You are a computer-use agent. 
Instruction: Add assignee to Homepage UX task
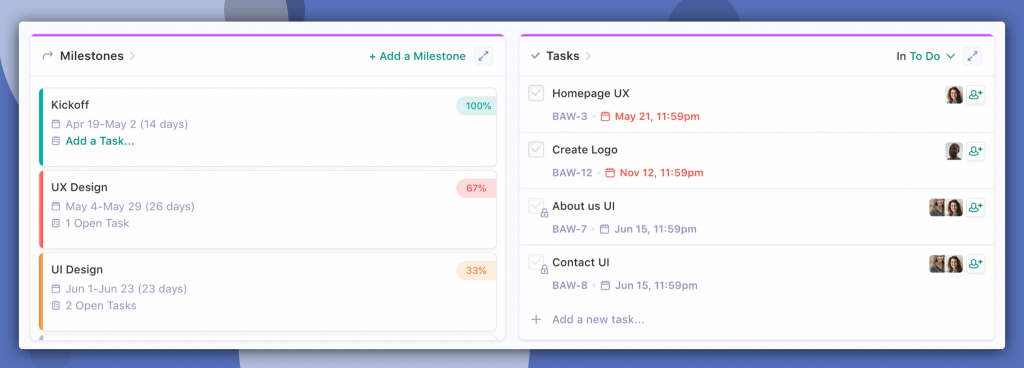coord(975,95)
